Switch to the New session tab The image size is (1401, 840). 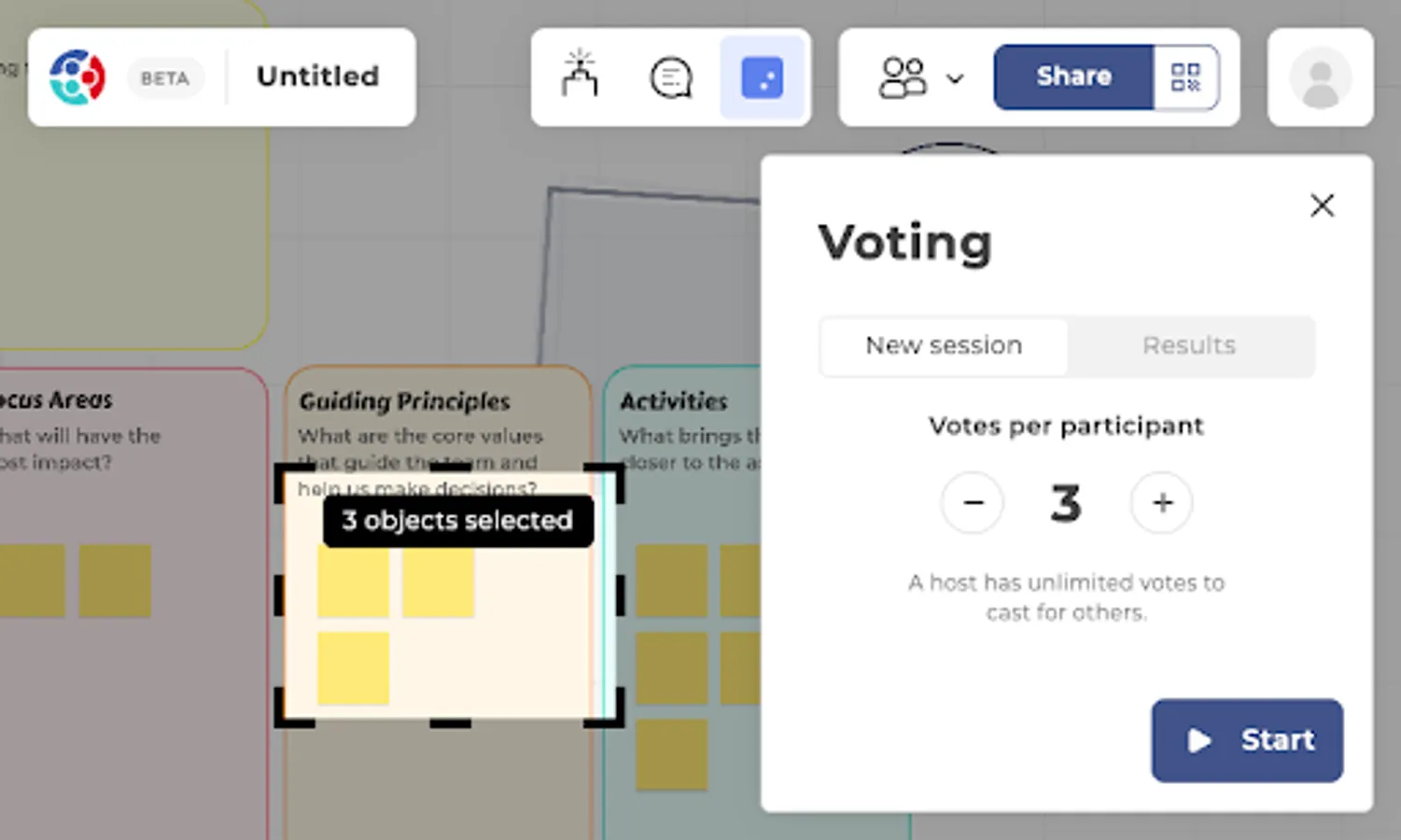point(944,346)
